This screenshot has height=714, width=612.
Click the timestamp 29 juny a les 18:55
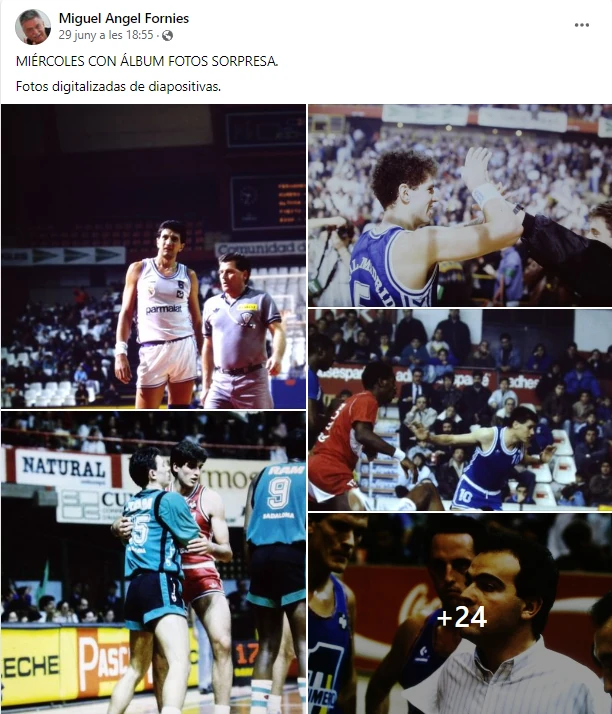click(x=106, y=35)
